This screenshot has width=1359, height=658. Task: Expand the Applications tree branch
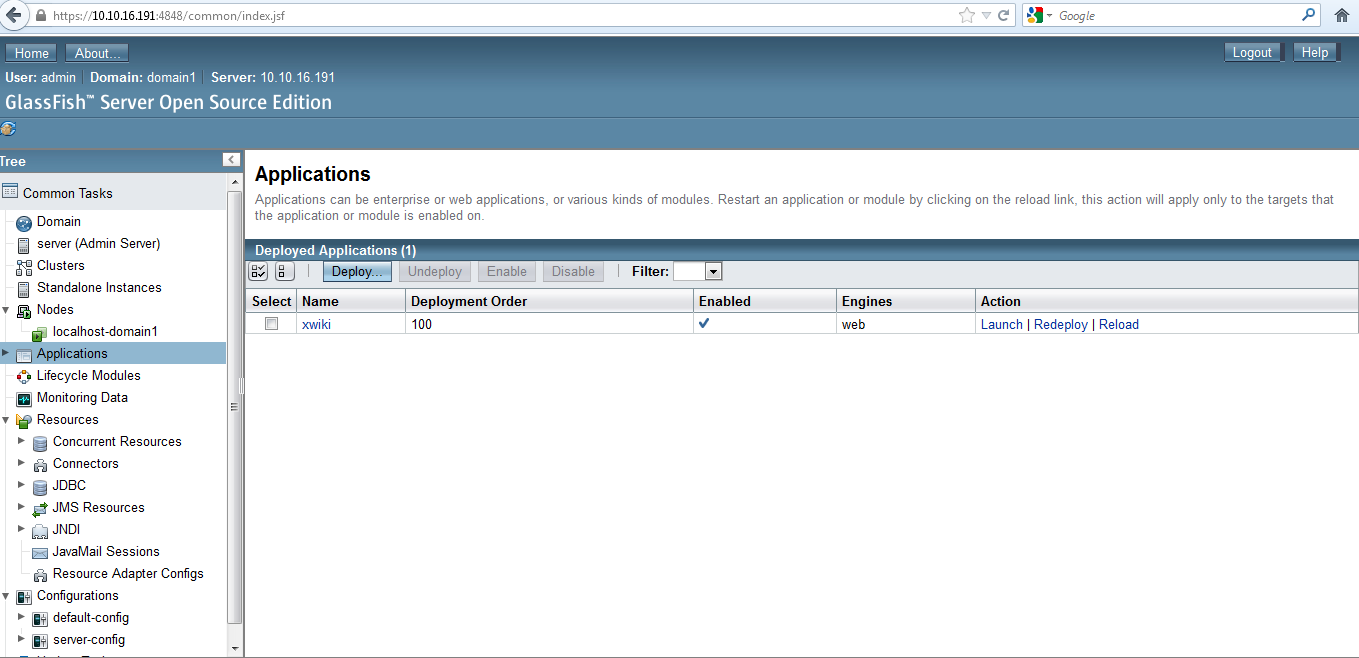pyautogui.click(x=6, y=353)
